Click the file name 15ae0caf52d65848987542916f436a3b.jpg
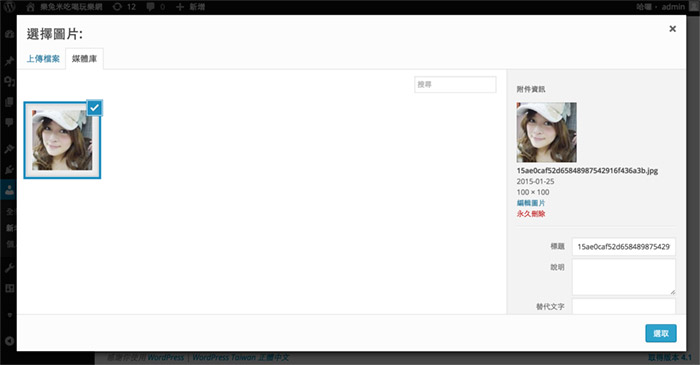The image size is (700, 365). tap(587, 170)
